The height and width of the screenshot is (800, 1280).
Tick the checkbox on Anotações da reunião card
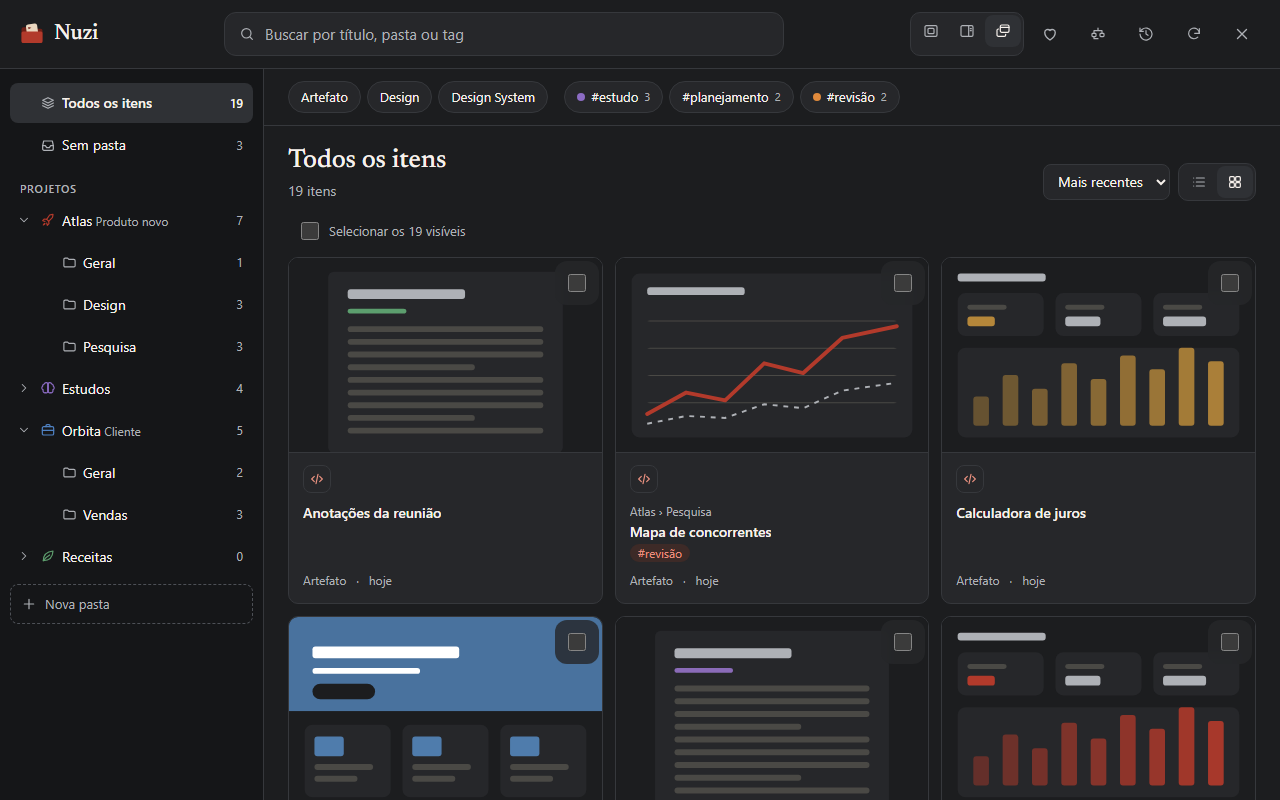point(577,283)
